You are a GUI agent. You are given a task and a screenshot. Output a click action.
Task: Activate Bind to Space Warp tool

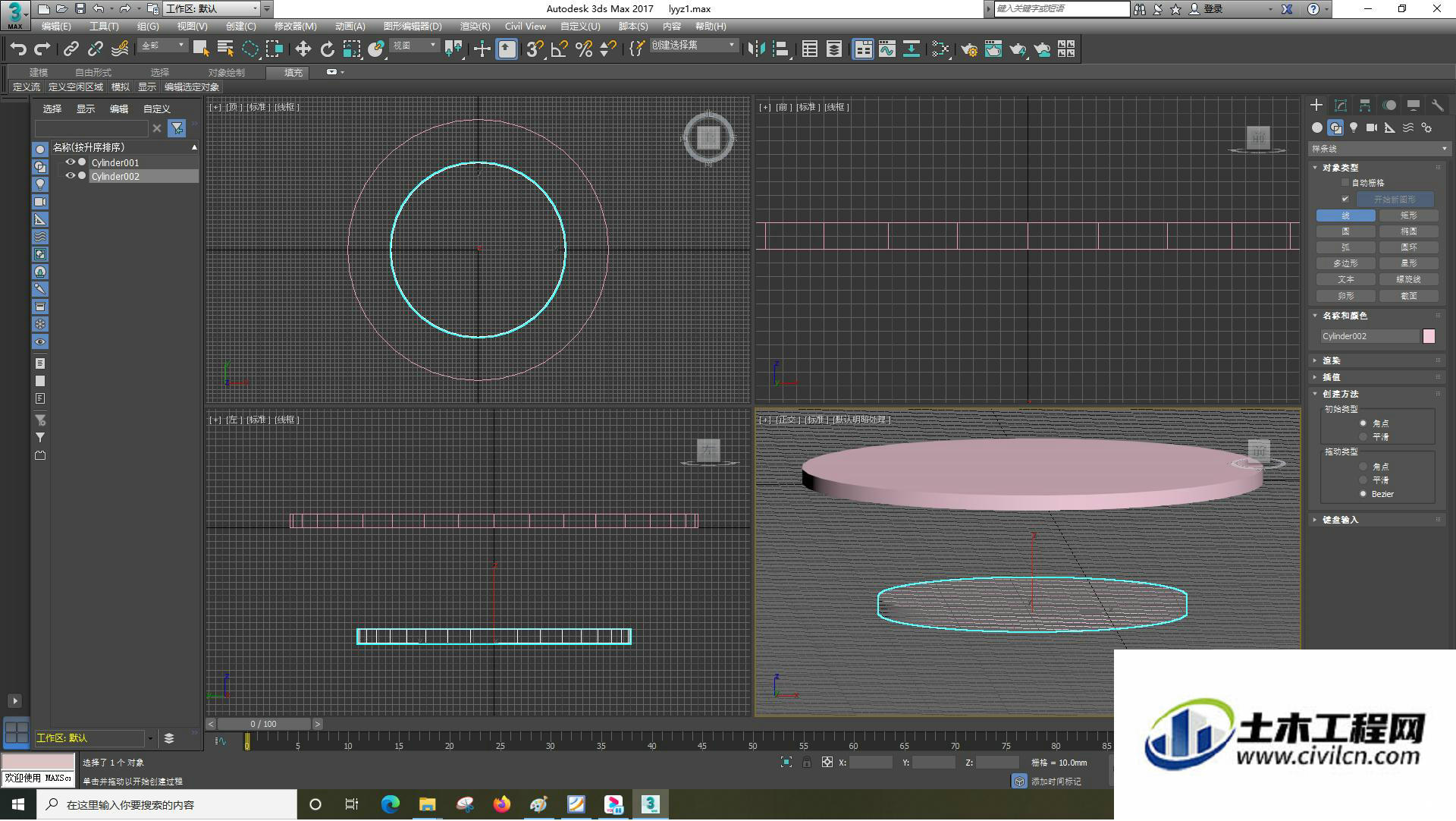(x=120, y=49)
